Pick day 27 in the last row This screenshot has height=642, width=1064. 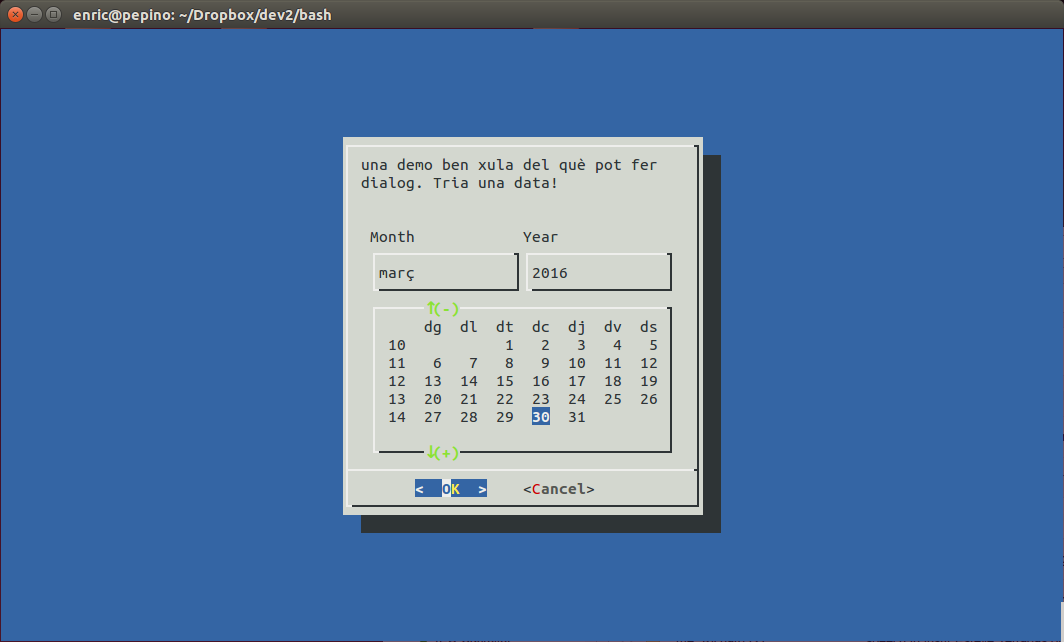(433, 417)
